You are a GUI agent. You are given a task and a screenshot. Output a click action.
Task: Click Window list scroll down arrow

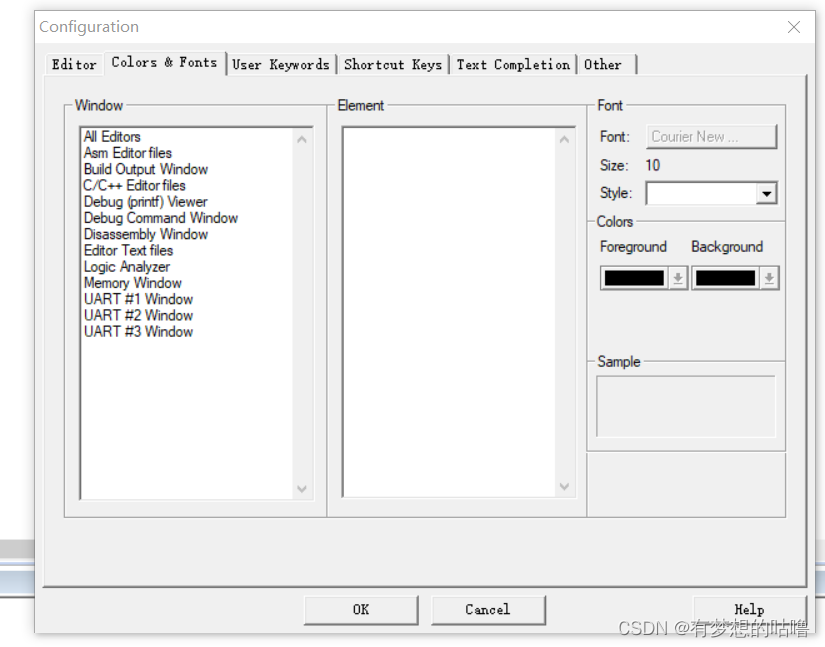301,489
